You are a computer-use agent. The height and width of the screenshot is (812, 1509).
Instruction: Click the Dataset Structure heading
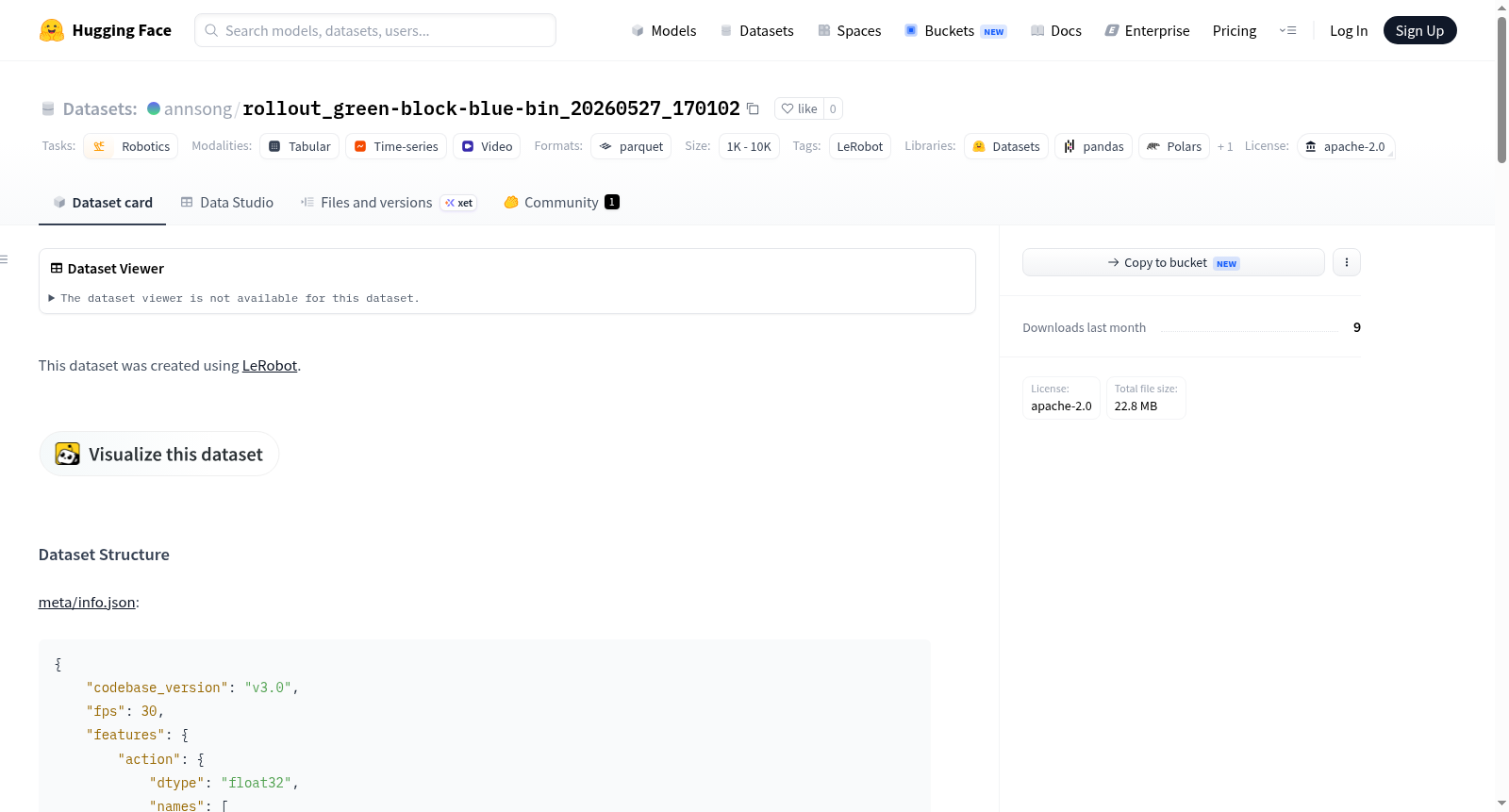(x=104, y=555)
